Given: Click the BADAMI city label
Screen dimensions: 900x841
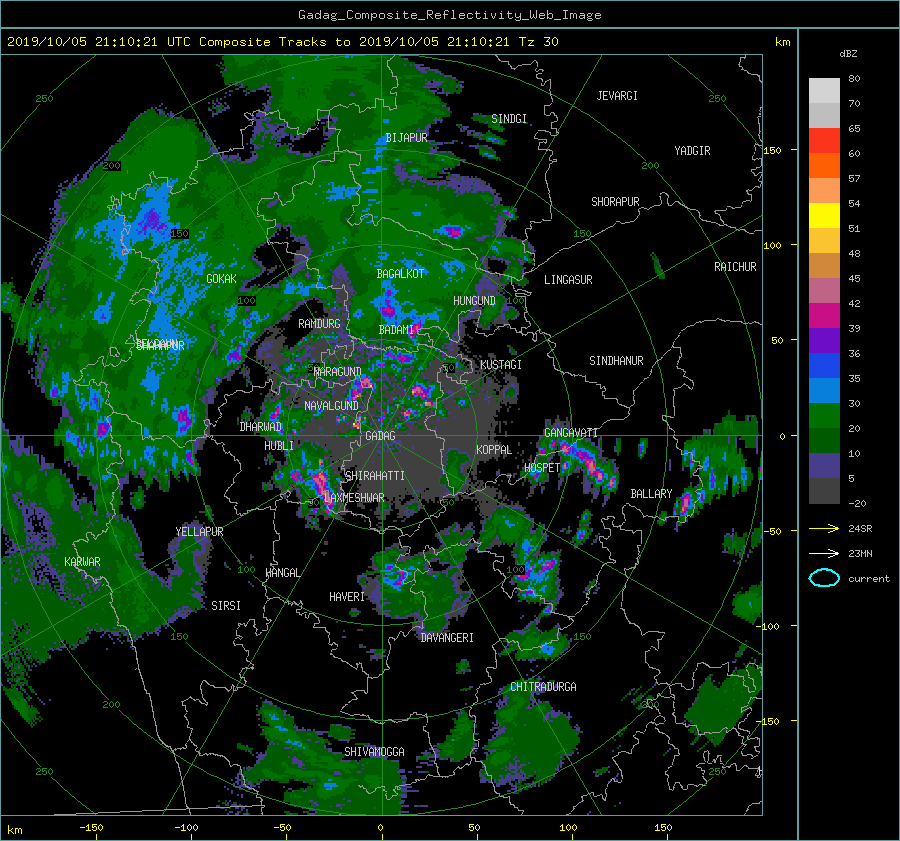Looking at the screenshot, I should point(397,330).
